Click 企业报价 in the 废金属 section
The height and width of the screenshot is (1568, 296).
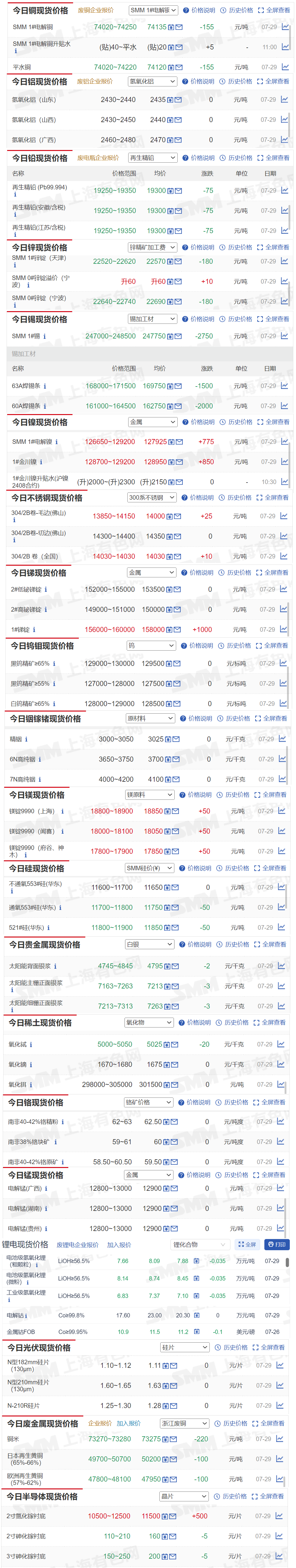(x=100, y=1423)
